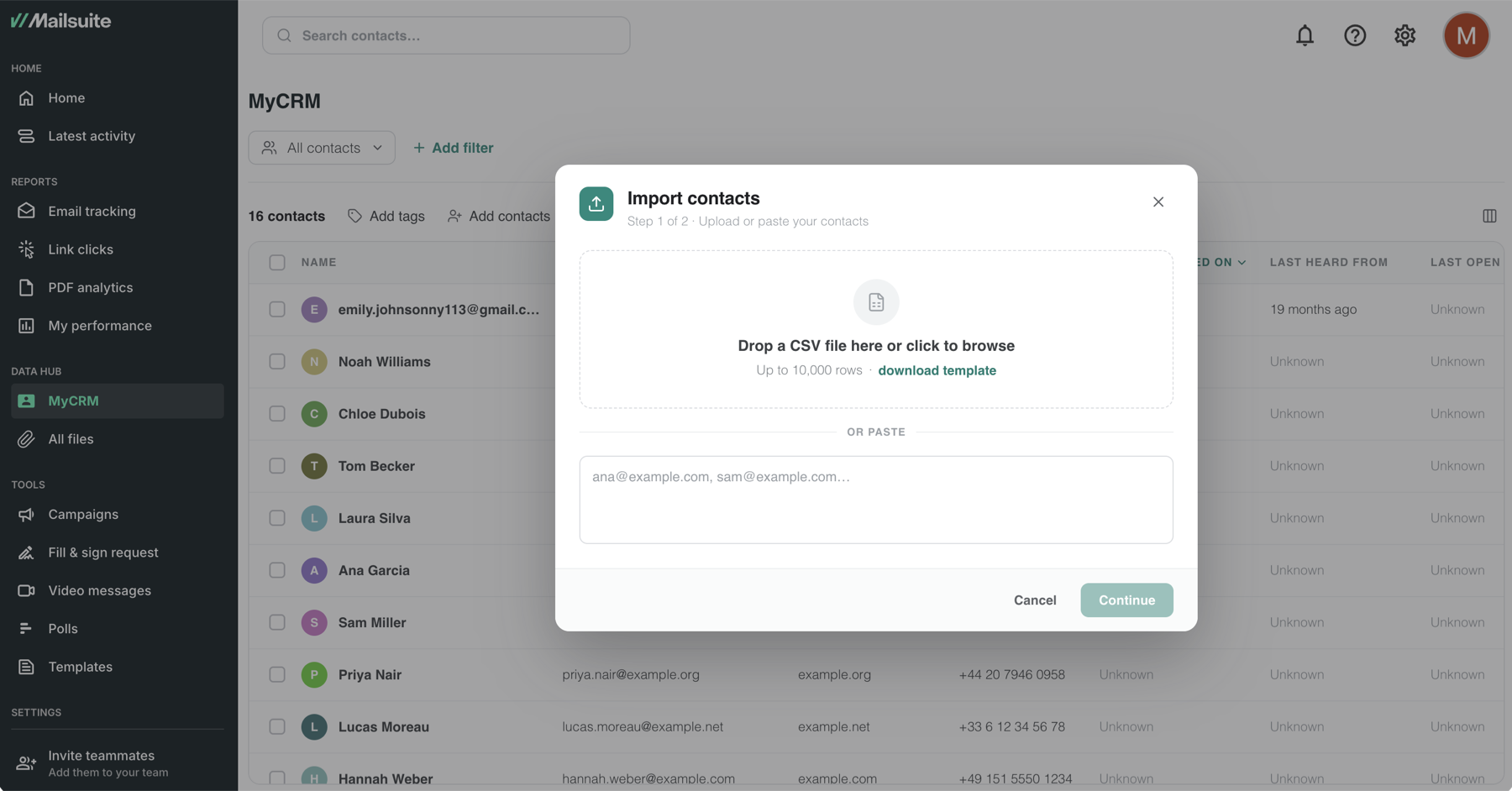Click Add tags
This screenshot has width=1512, height=791.
coord(386,216)
